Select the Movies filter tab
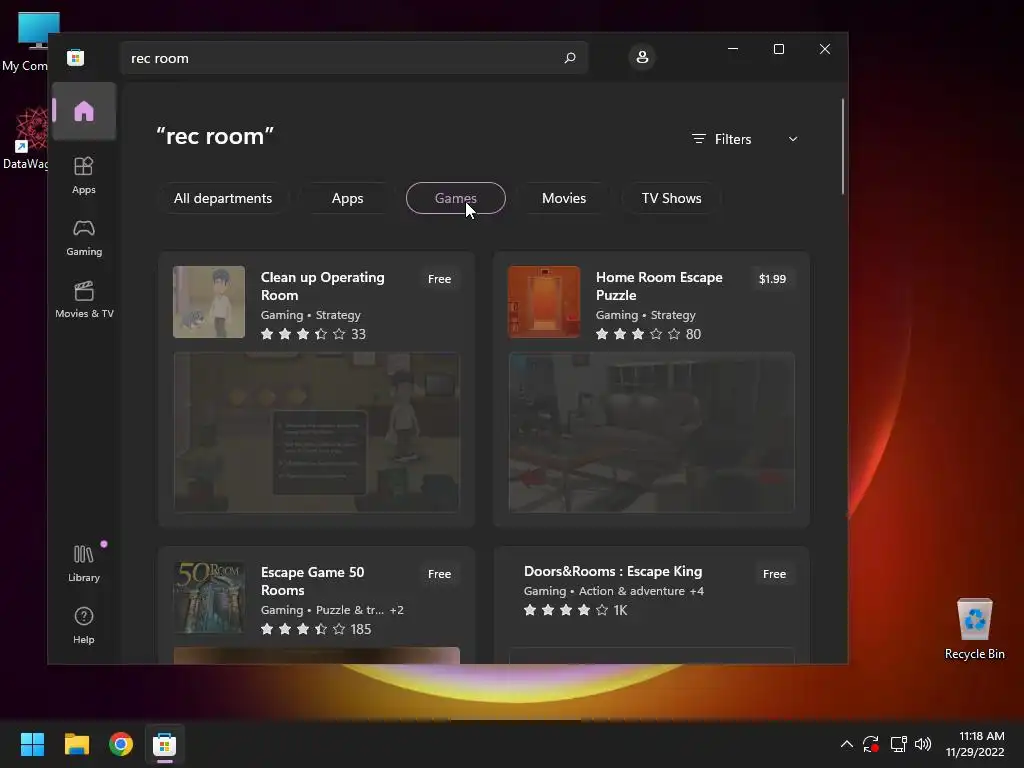This screenshot has height=768, width=1024. click(564, 198)
